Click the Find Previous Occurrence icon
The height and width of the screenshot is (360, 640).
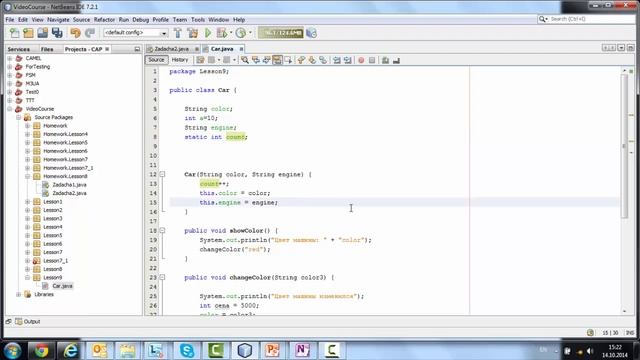pyautogui.click(x=256, y=60)
